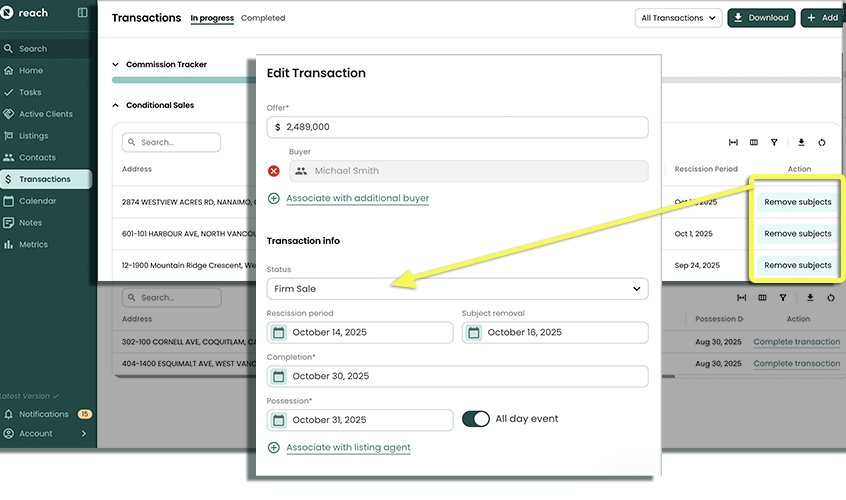Remove buyer Michael Smith with red X
846x500 pixels.
point(274,171)
